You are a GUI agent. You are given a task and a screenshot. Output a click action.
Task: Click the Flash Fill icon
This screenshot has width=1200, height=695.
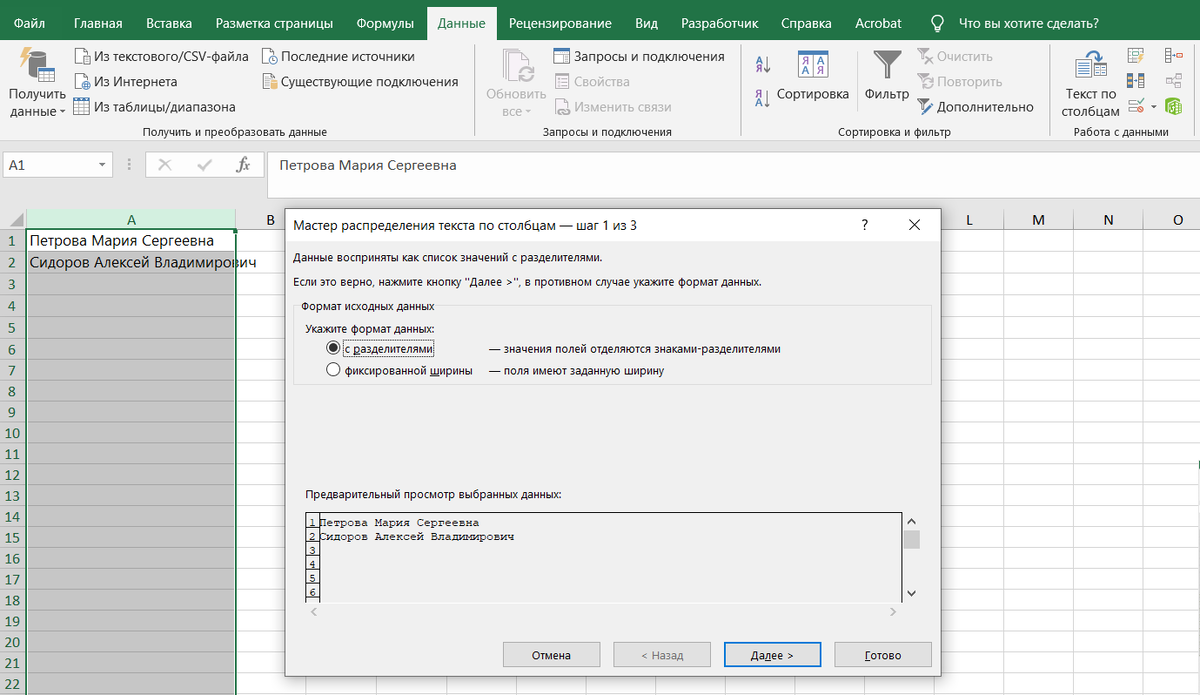tap(1136, 56)
